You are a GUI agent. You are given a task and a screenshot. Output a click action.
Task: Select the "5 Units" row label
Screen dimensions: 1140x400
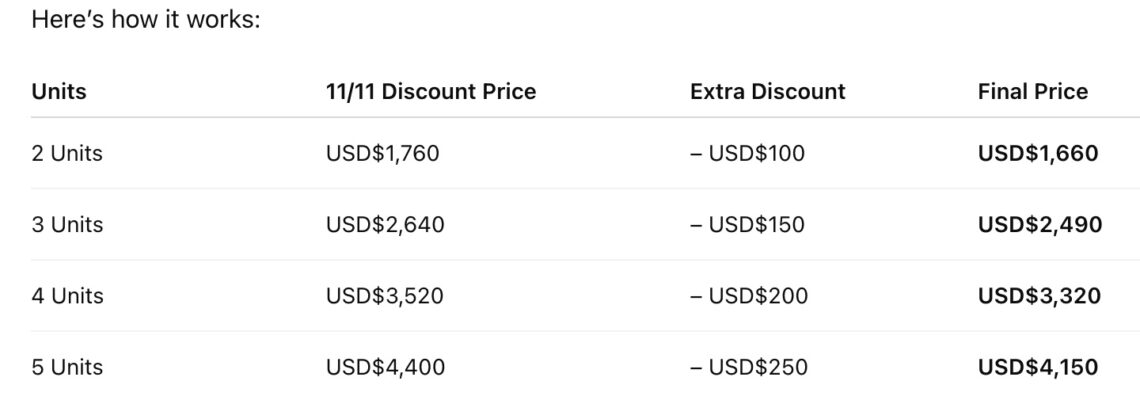pyautogui.click(x=67, y=367)
